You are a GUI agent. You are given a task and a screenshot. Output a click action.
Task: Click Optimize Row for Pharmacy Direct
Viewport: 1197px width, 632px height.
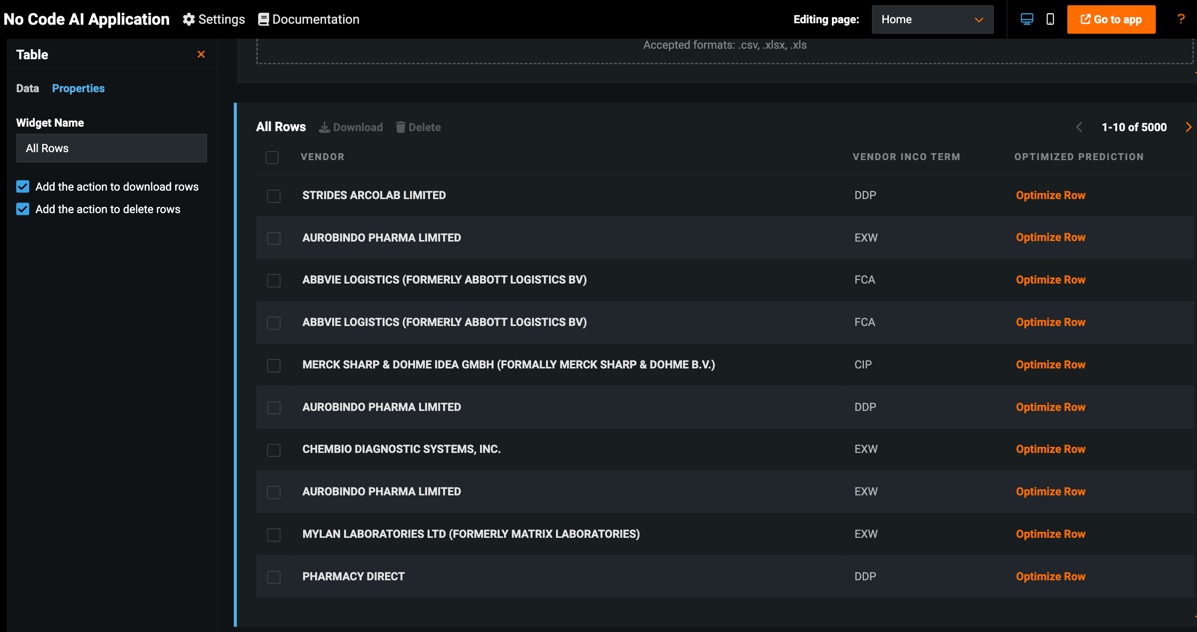point(1050,577)
